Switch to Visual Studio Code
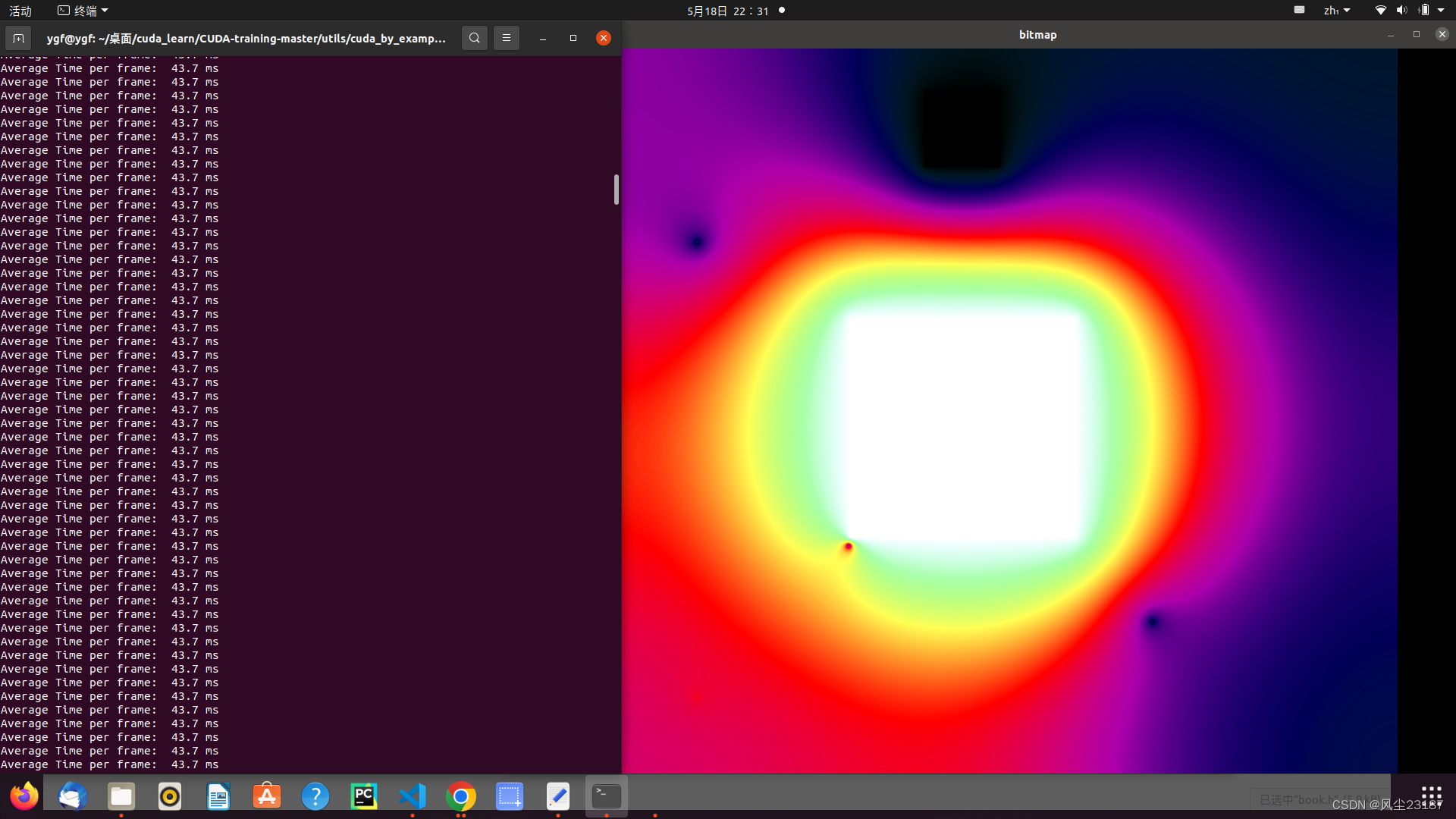The image size is (1456, 819). 413,796
